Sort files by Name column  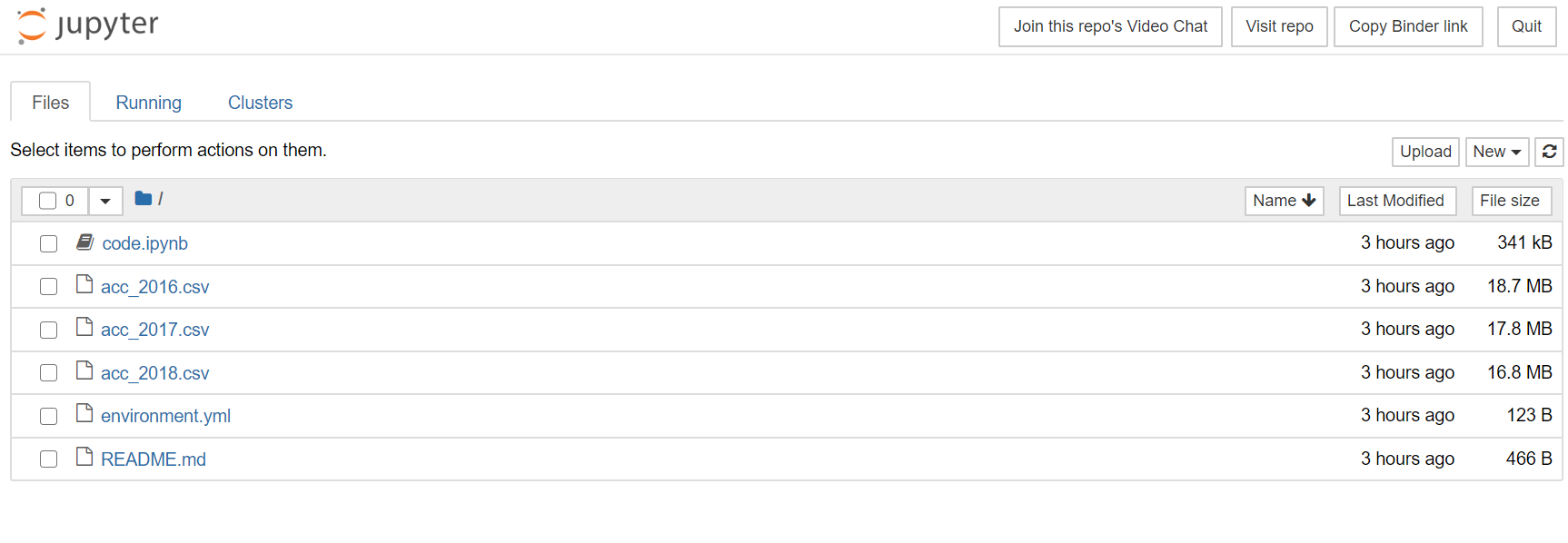[1284, 201]
